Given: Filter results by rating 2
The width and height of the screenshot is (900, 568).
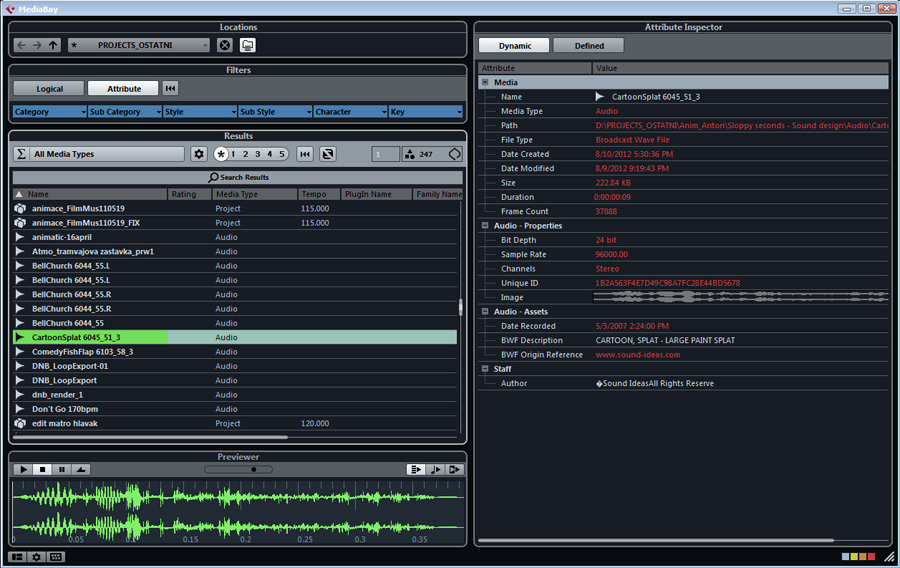Looking at the screenshot, I should click(x=245, y=154).
